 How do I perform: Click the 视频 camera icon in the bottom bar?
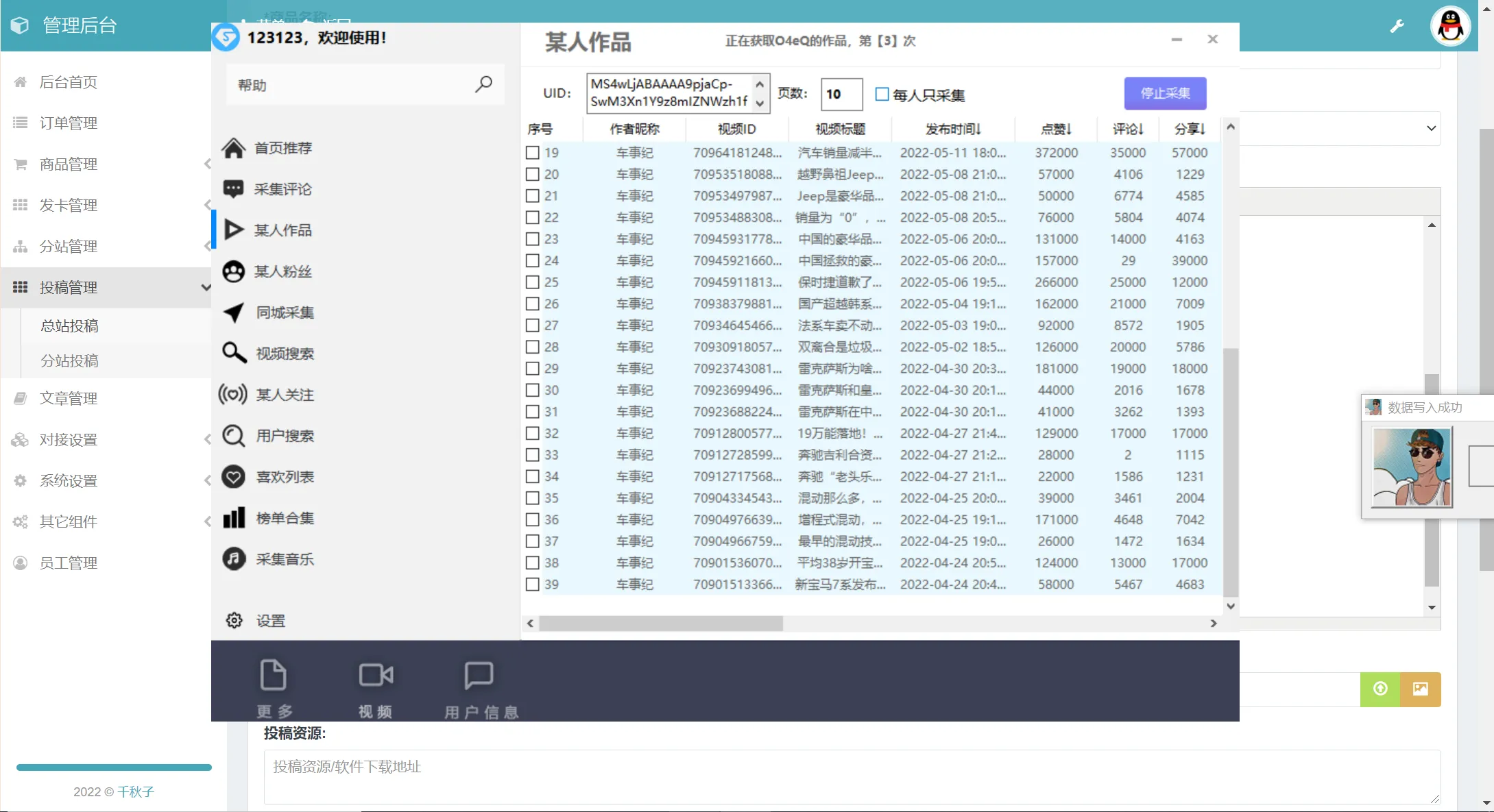click(376, 676)
